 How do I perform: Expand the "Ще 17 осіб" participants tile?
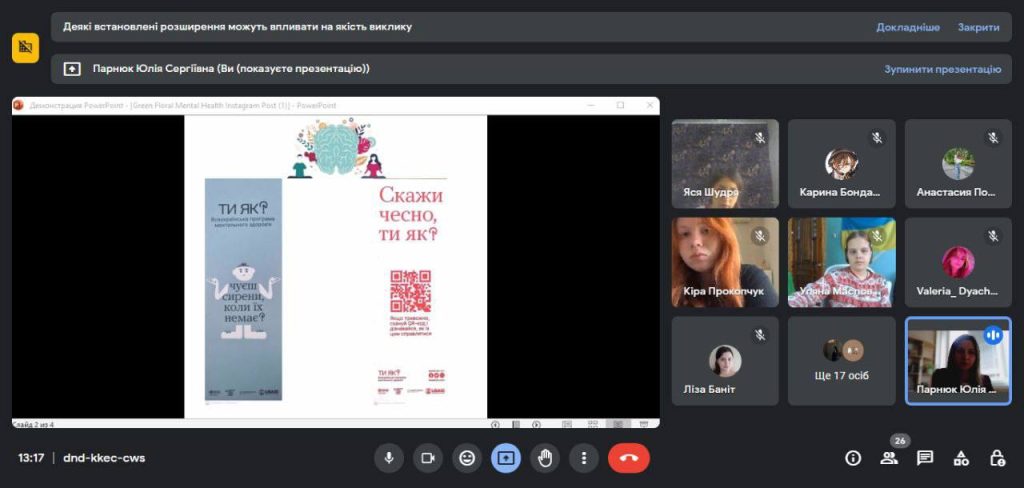point(841,360)
